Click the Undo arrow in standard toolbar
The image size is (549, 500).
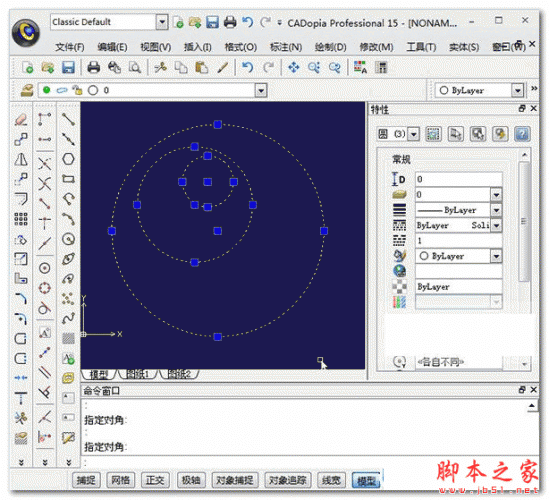point(247,67)
